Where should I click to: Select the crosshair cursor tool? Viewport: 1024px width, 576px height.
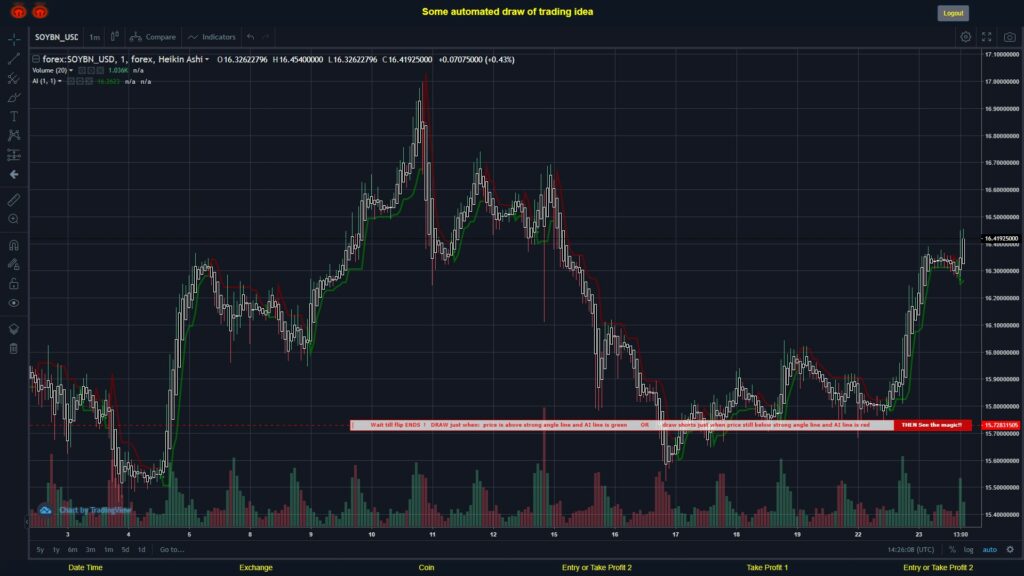coord(14,39)
